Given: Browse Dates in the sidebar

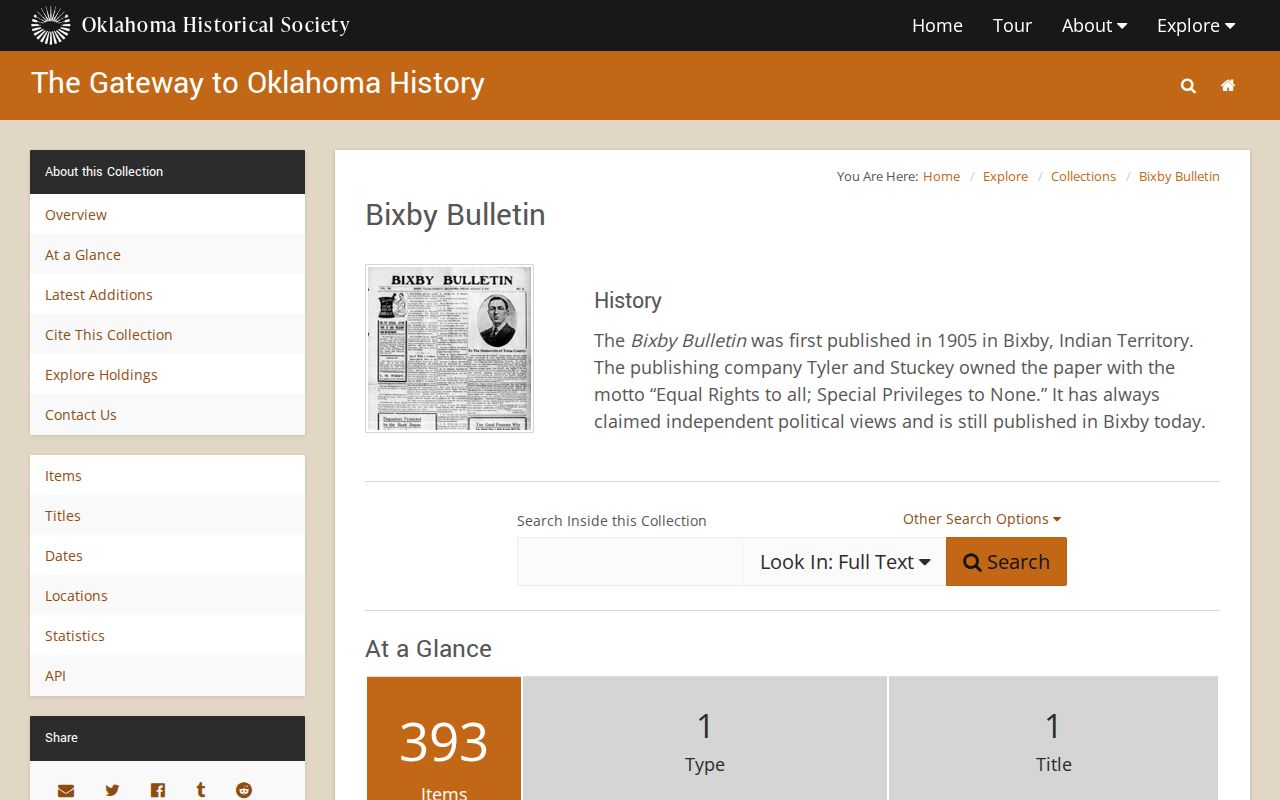Looking at the screenshot, I should click(167, 556).
